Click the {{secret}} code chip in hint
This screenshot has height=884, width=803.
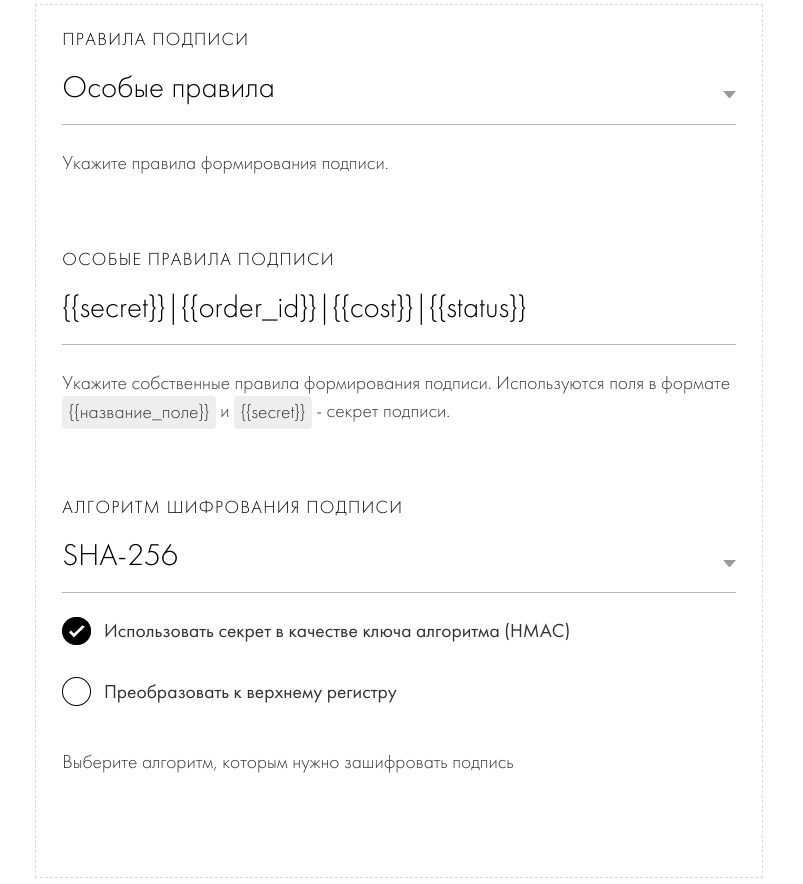click(273, 413)
